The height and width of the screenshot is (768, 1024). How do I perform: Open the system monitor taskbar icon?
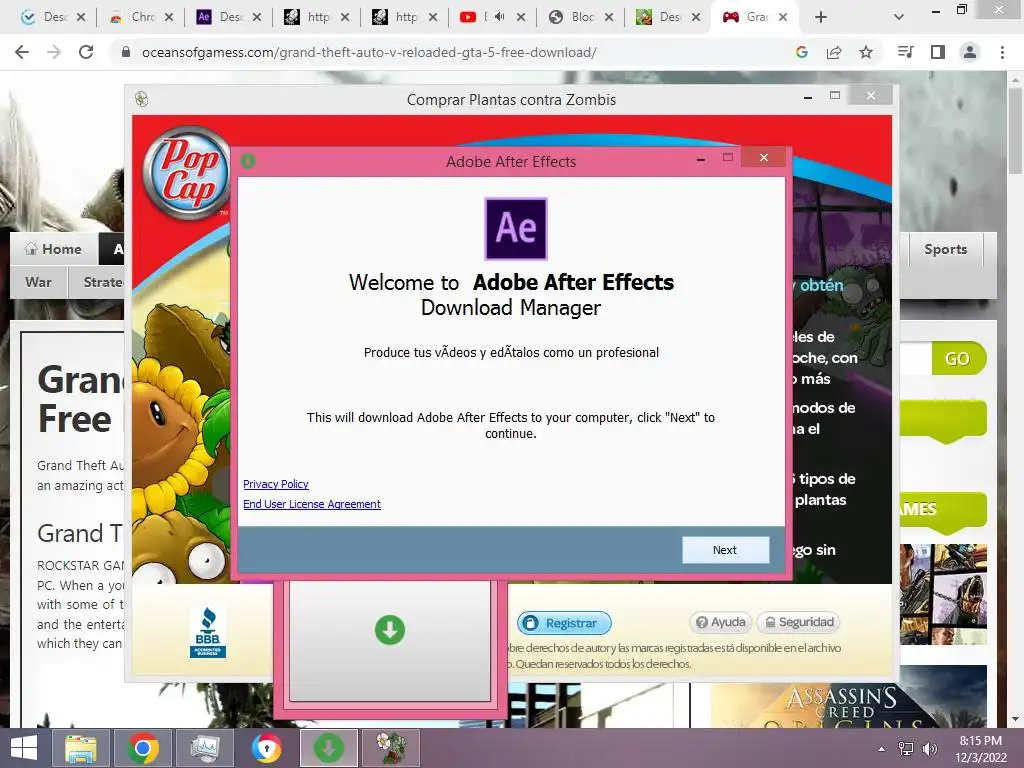[205, 748]
